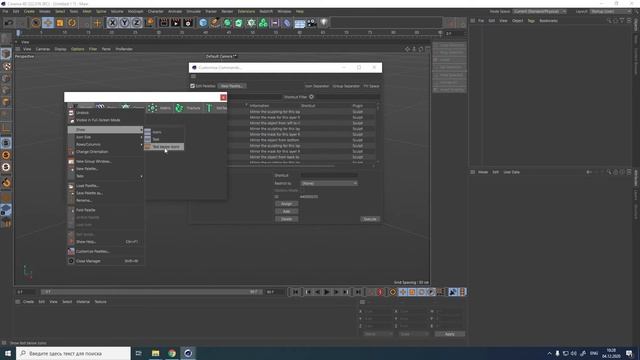
Task: Switch to Model mode in left palette
Action: 6,54
